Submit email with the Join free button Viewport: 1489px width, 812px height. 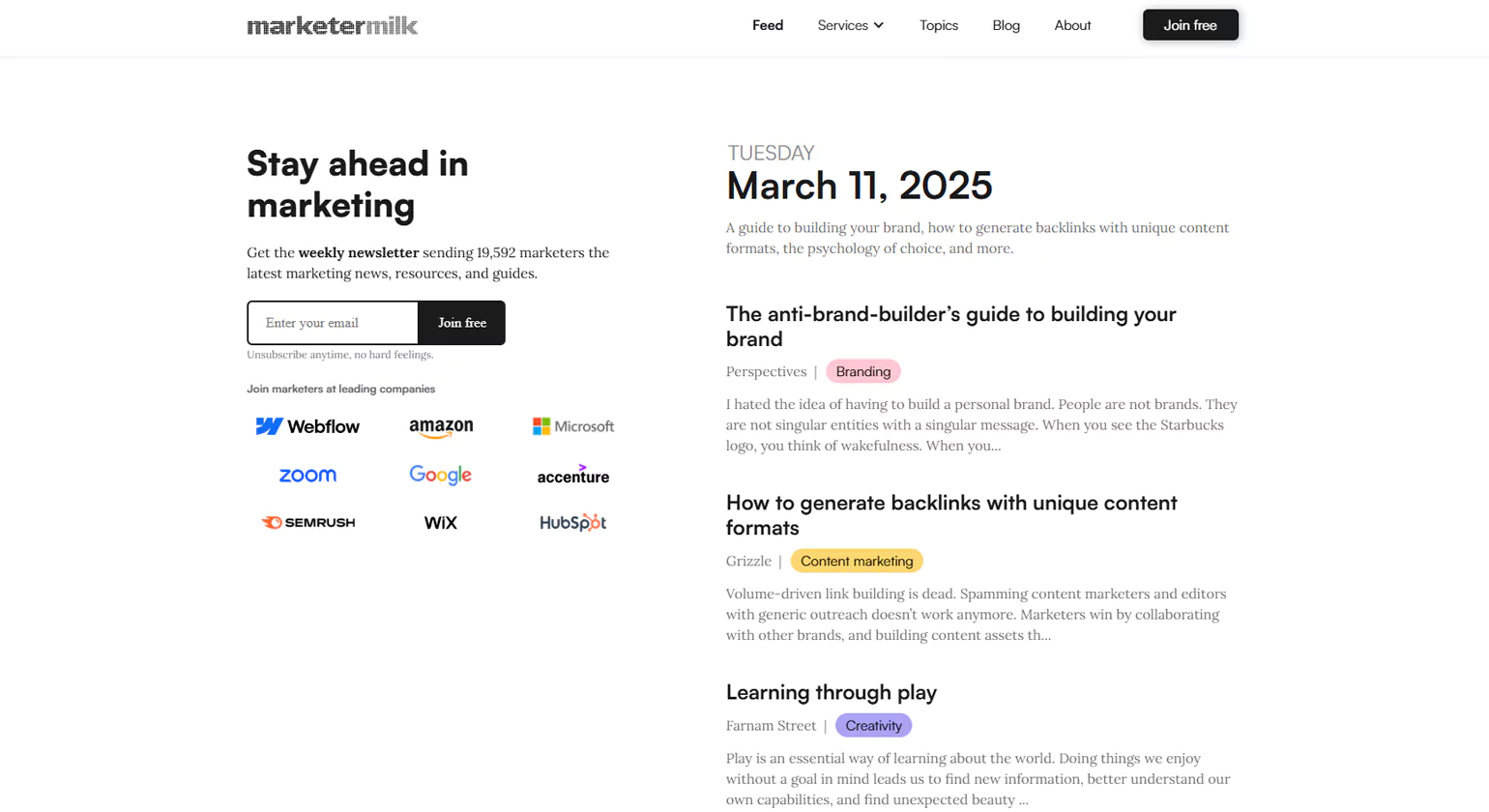[461, 323]
